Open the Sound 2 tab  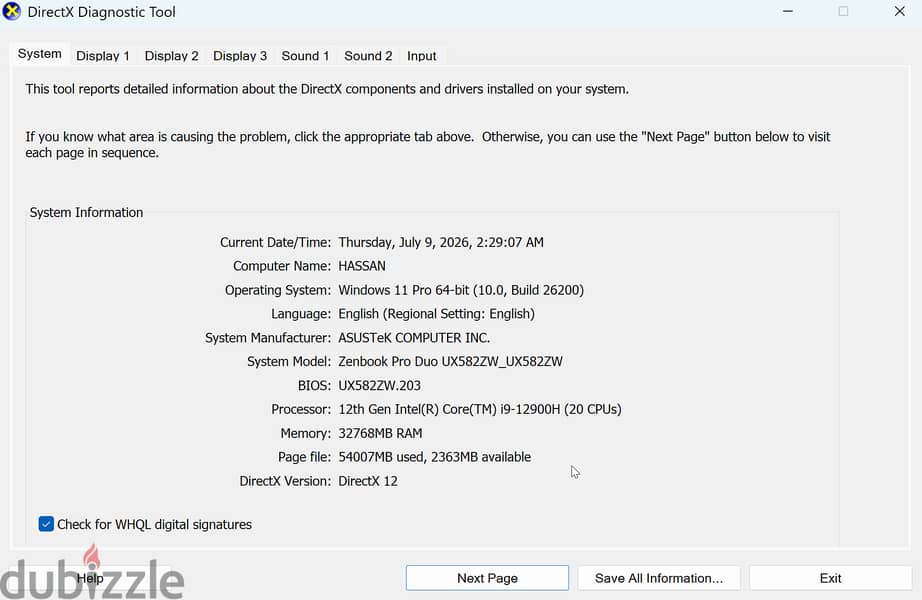pyautogui.click(x=368, y=56)
